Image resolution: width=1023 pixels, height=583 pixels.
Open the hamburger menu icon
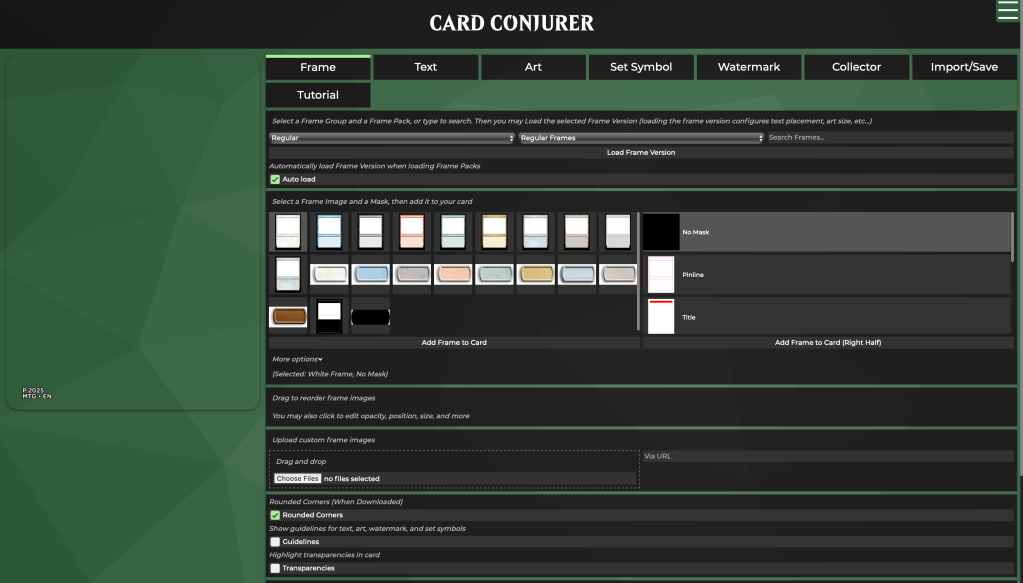[x=1008, y=11]
